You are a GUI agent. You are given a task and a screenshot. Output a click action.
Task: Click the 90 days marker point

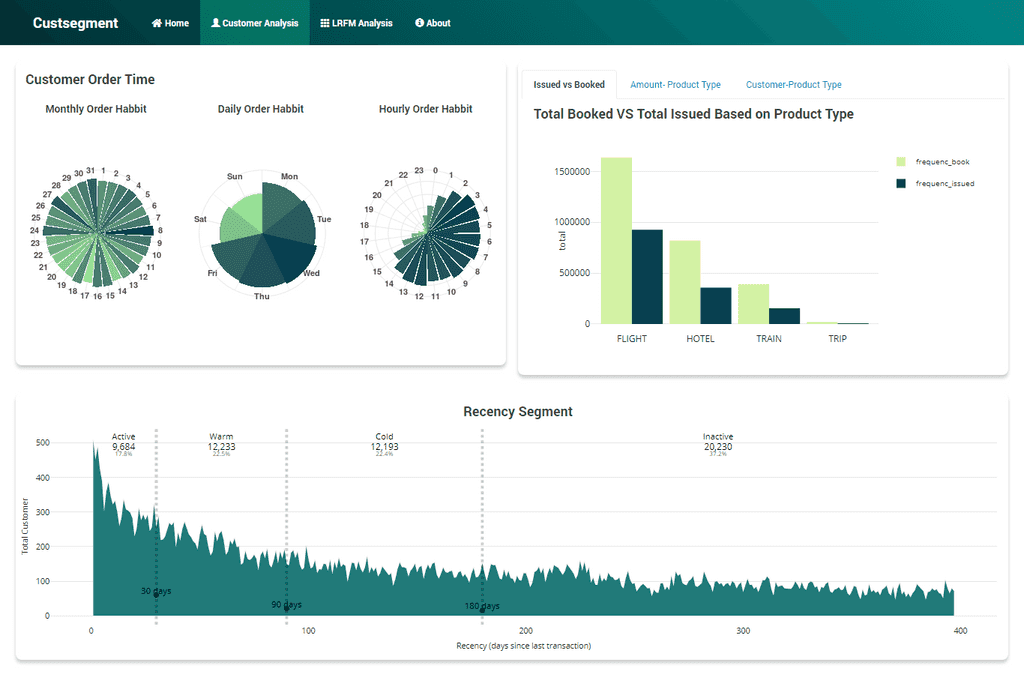click(x=287, y=606)
